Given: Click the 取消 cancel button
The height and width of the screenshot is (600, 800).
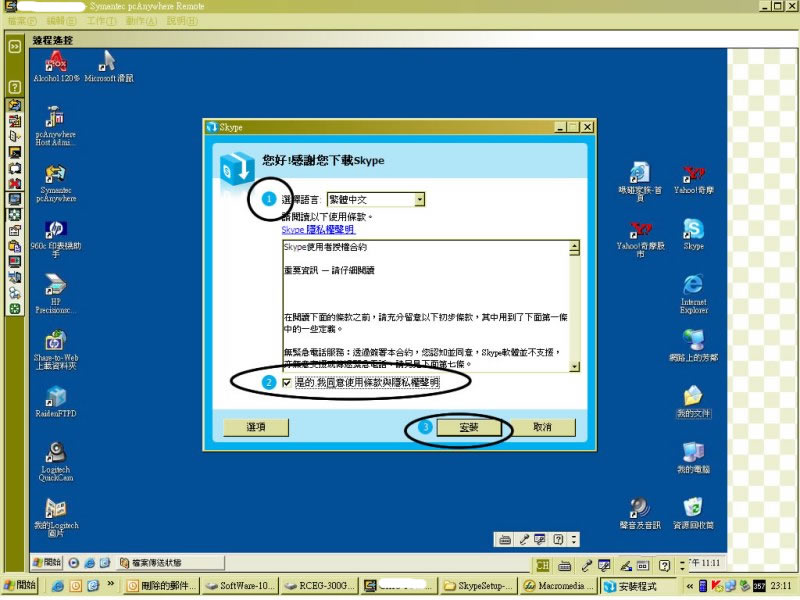Looking at the screenshot, I should [542, 428].
